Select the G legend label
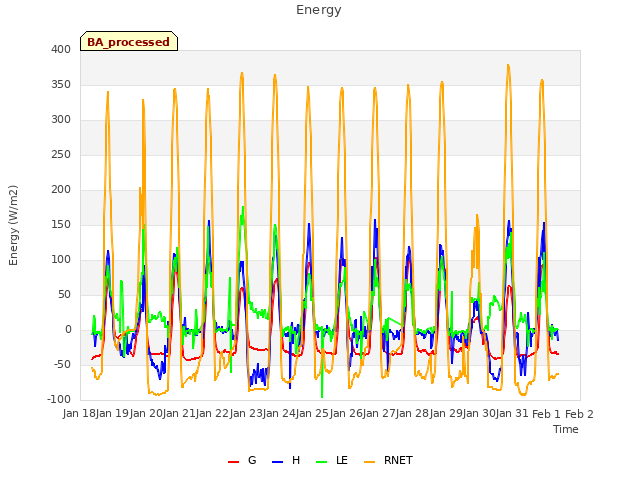The height and width of the screenshot is (480, 640). (x=252, y=460)
